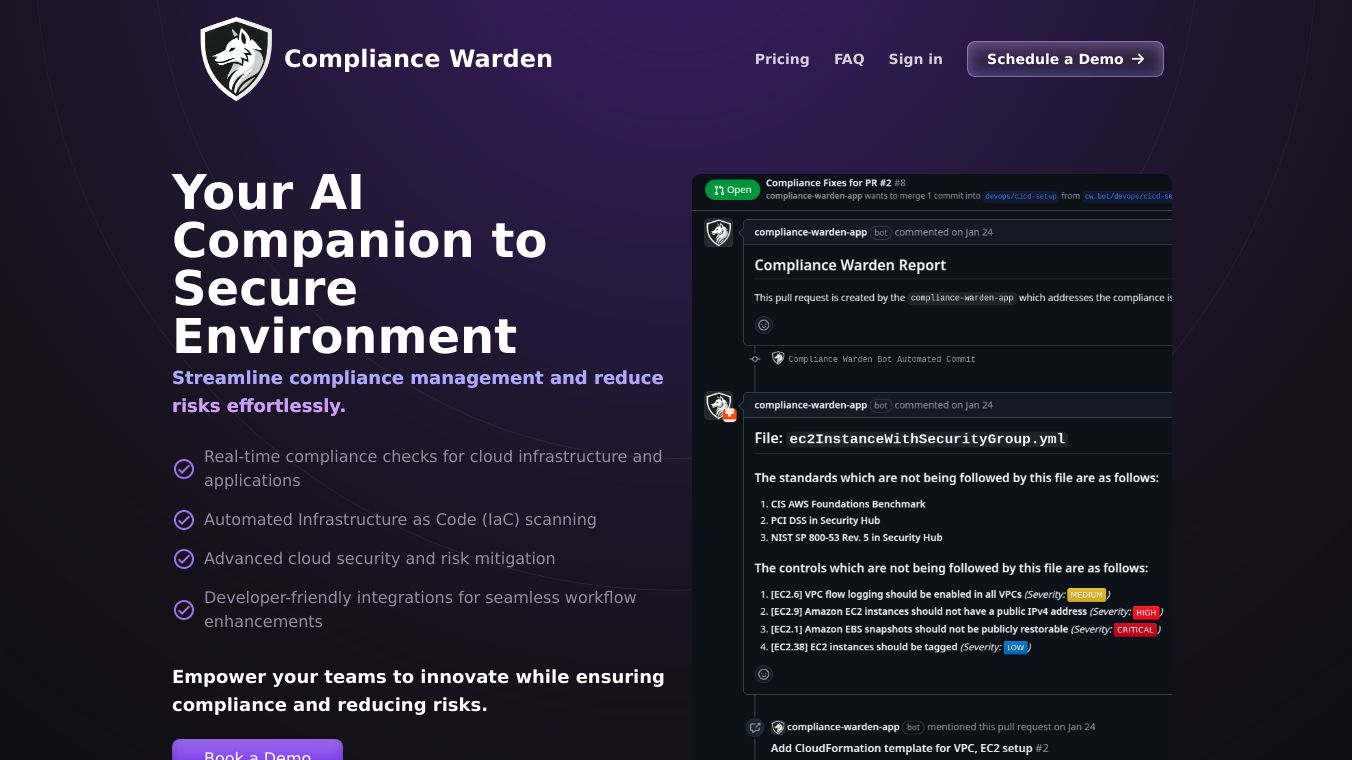
Task: Click the devops/cicd-setup target branch label
Action: [1020, 196]
